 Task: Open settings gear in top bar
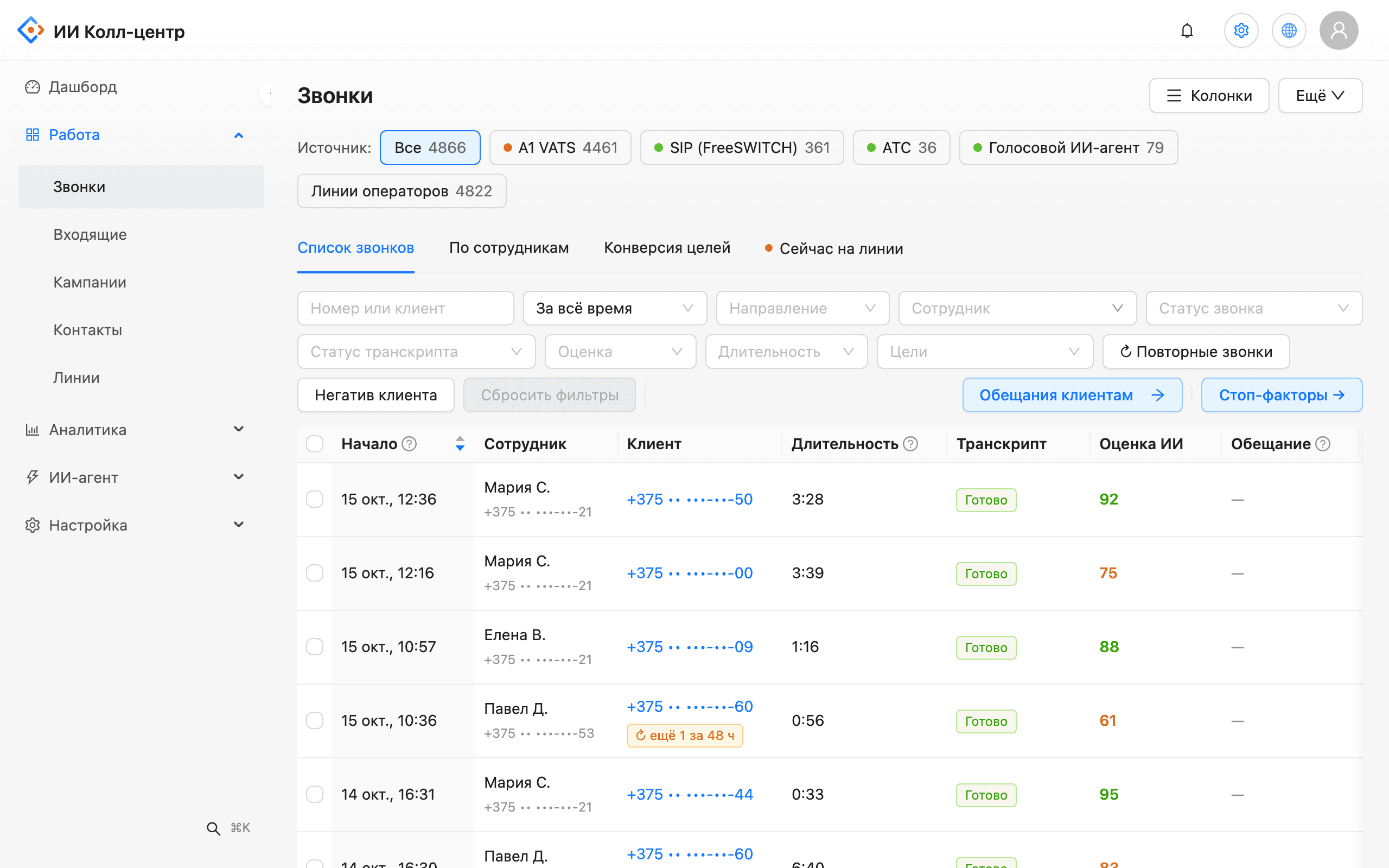coord(1241,30)
